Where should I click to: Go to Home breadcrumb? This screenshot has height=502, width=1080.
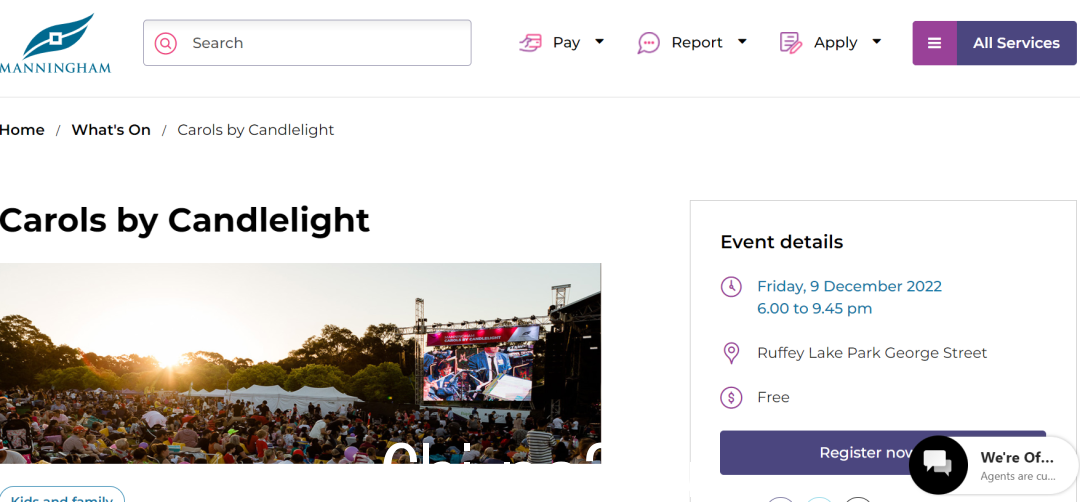pos(22,130)
